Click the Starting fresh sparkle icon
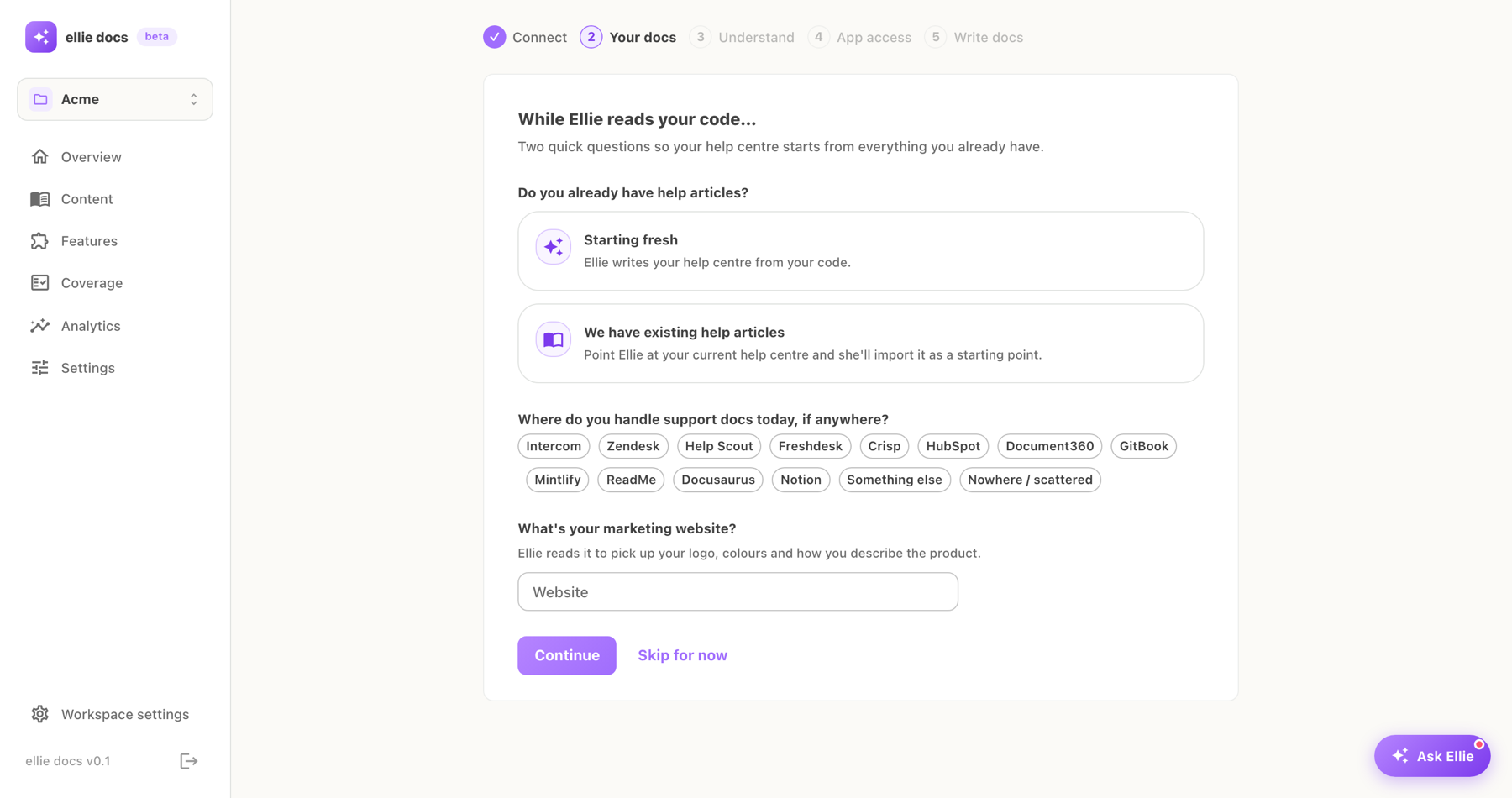Image resolution: width=1512 pixels, height=798 pixels. (554, 247)
